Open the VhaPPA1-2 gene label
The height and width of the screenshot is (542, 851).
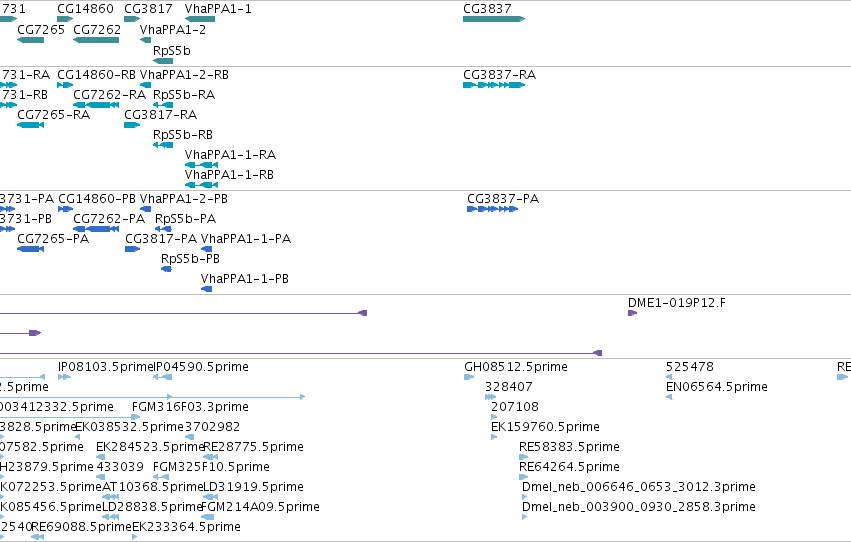[173, 30]
